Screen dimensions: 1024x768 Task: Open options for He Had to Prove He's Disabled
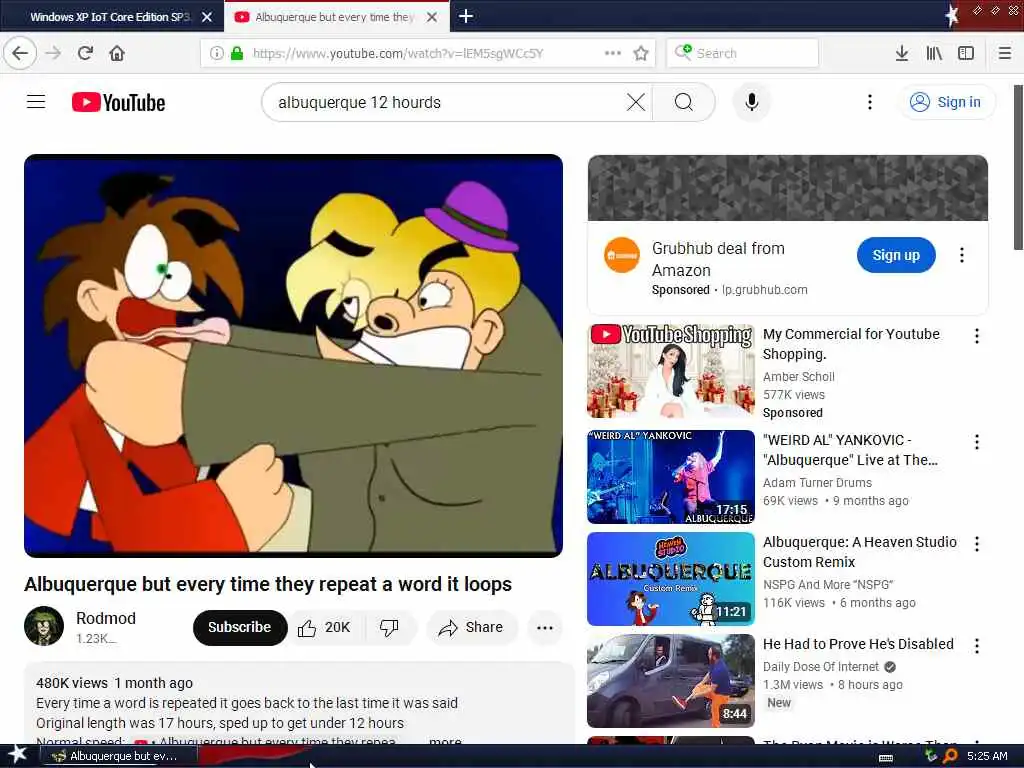(976, 646)
